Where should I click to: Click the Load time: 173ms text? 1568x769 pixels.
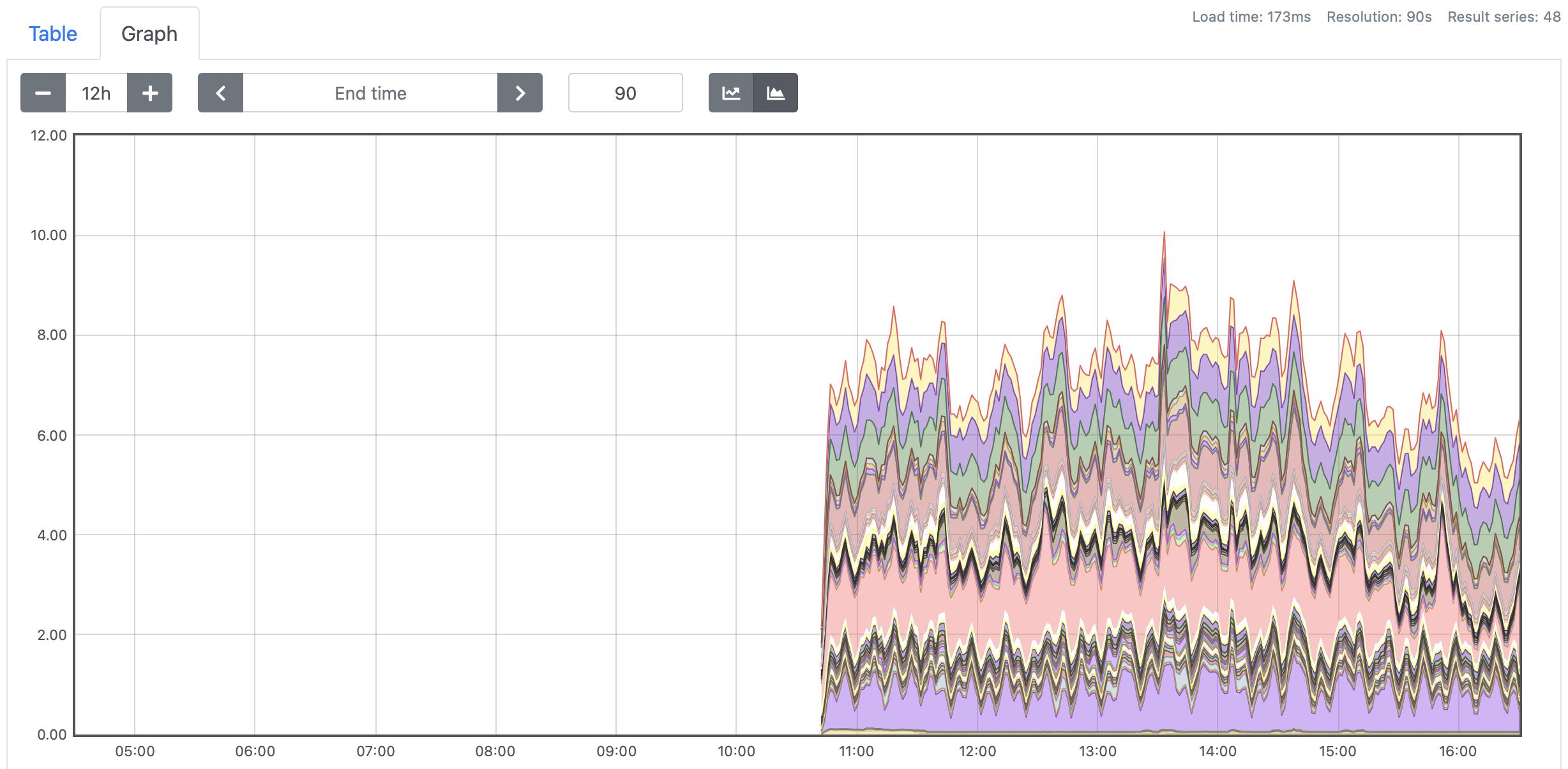click(x=1251, y=17)
